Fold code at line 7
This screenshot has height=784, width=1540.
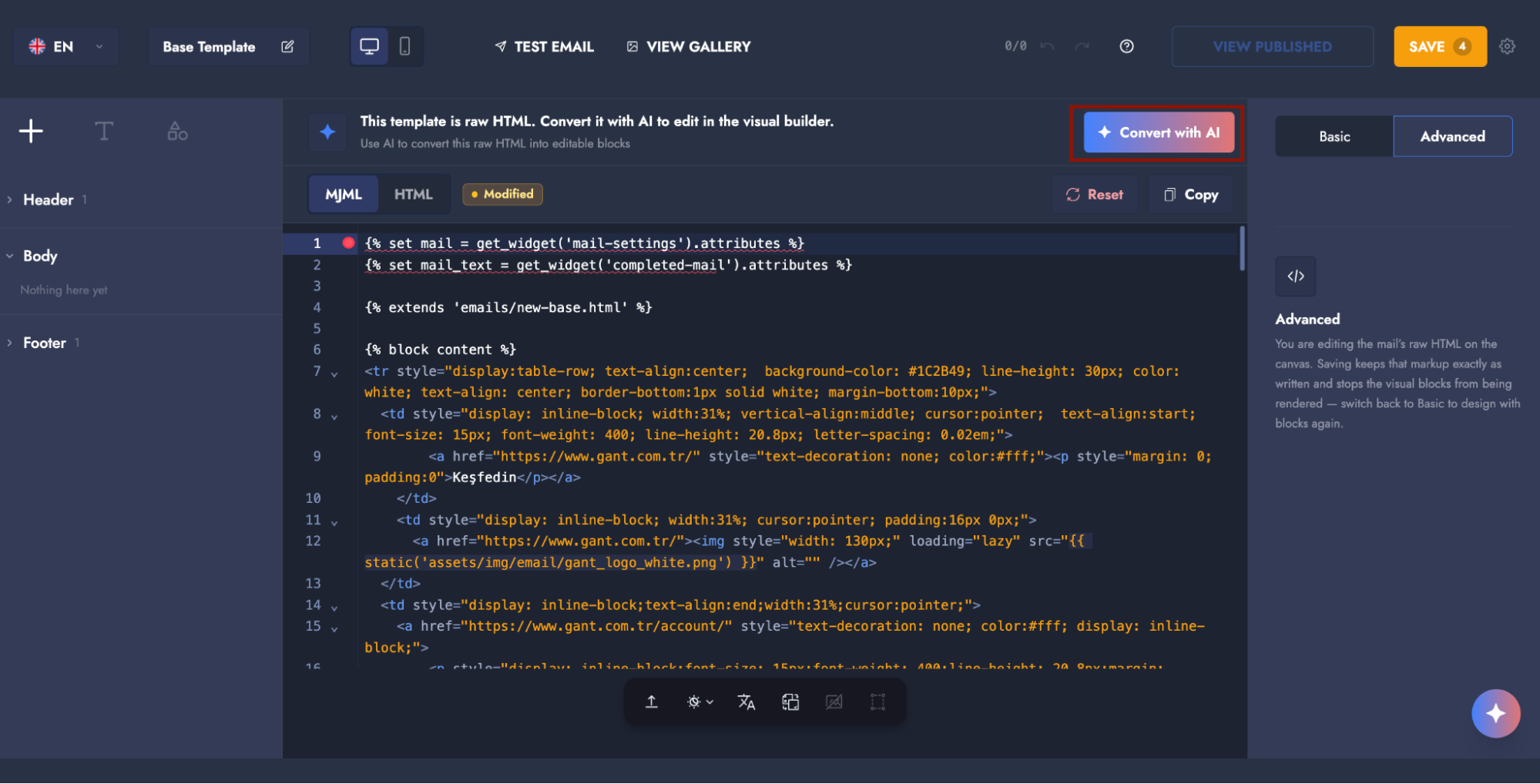pos(334,374)
